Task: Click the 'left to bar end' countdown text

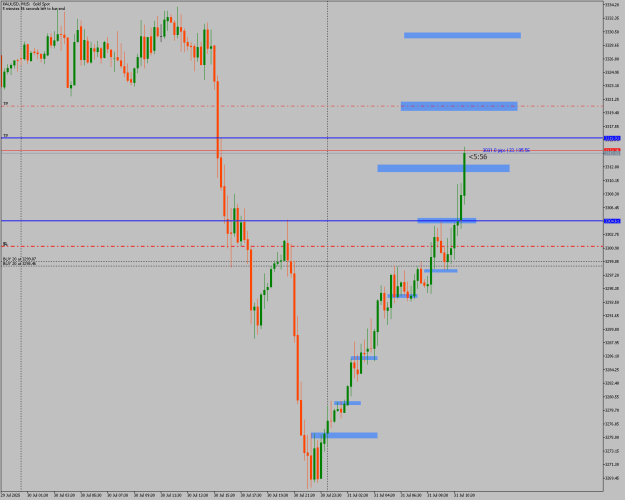Action: pos(34,8)
